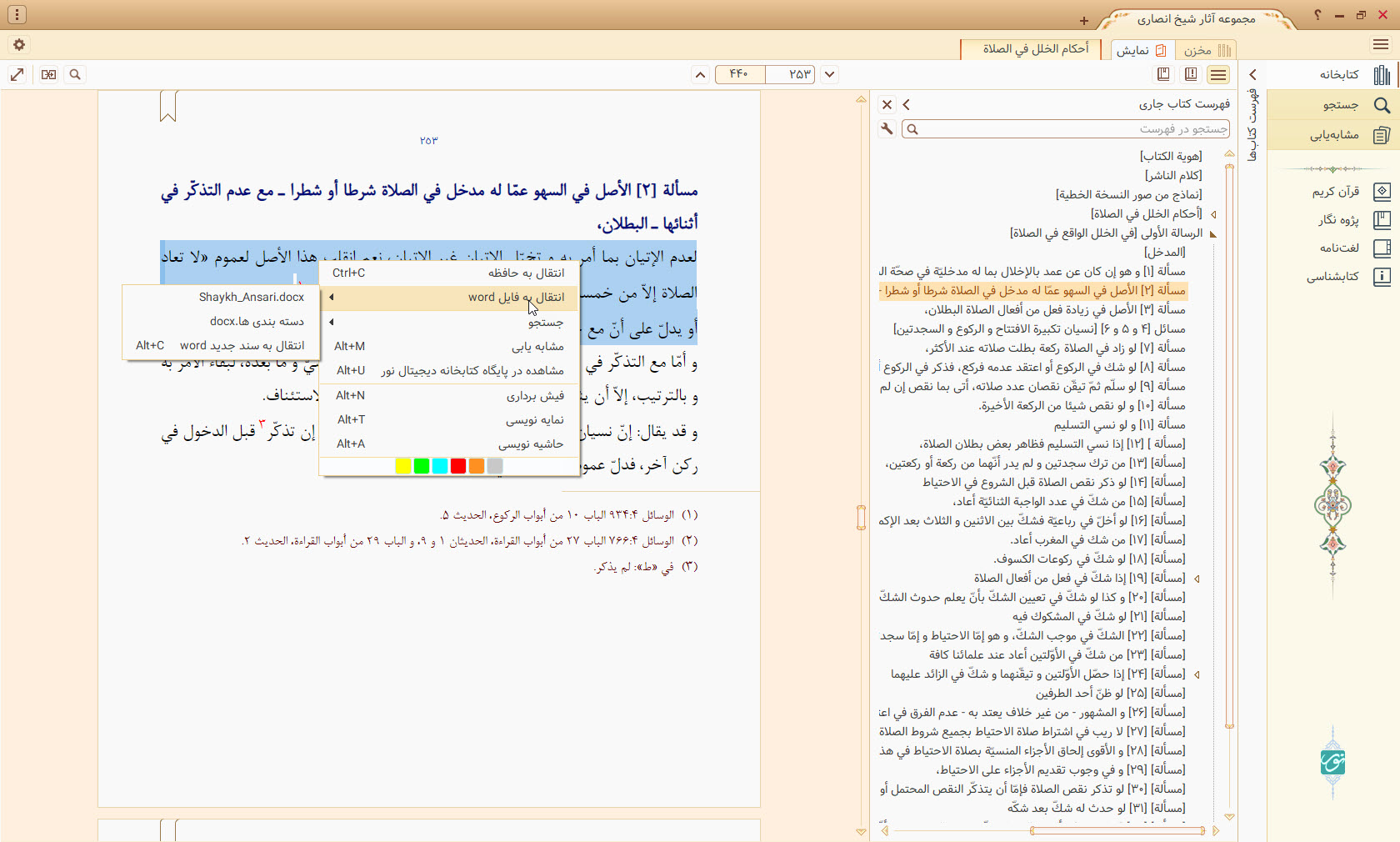The image size is (1400, 842).
Task: Select مشابه یابی in the context menu
Action: click(x=448, y=346)
